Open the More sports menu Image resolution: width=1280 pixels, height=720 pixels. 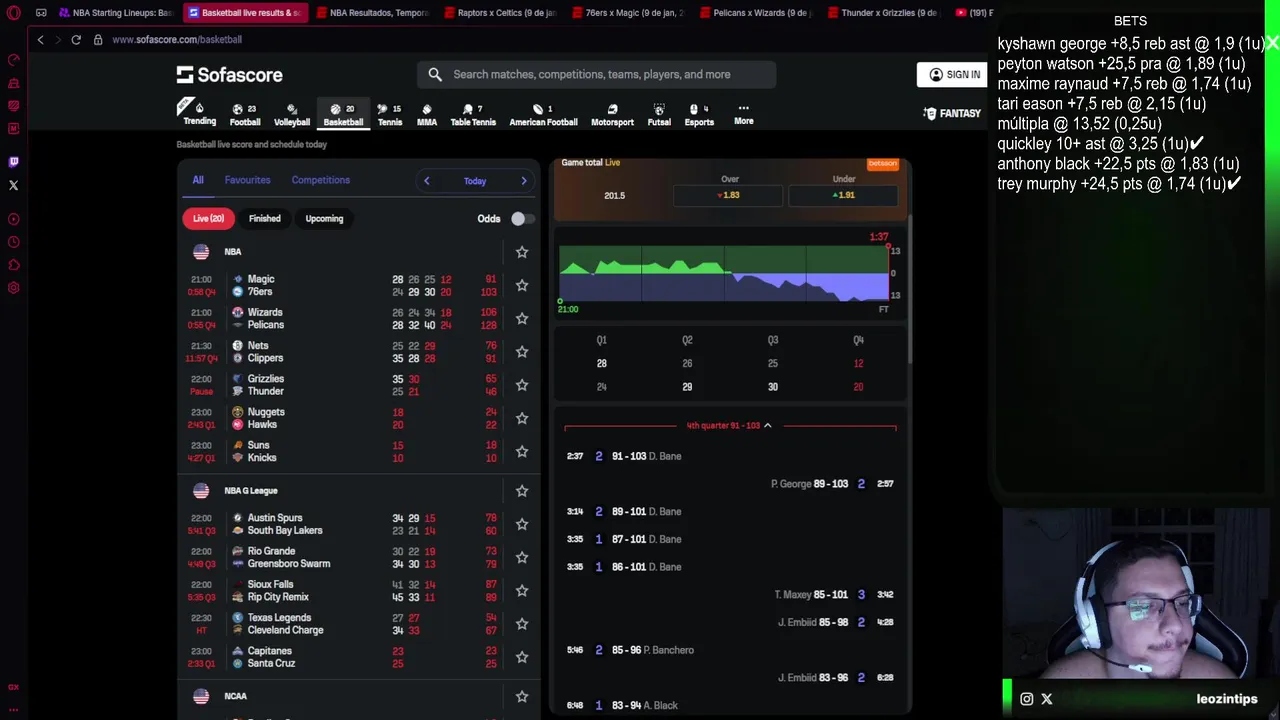[x=744, y=114]
